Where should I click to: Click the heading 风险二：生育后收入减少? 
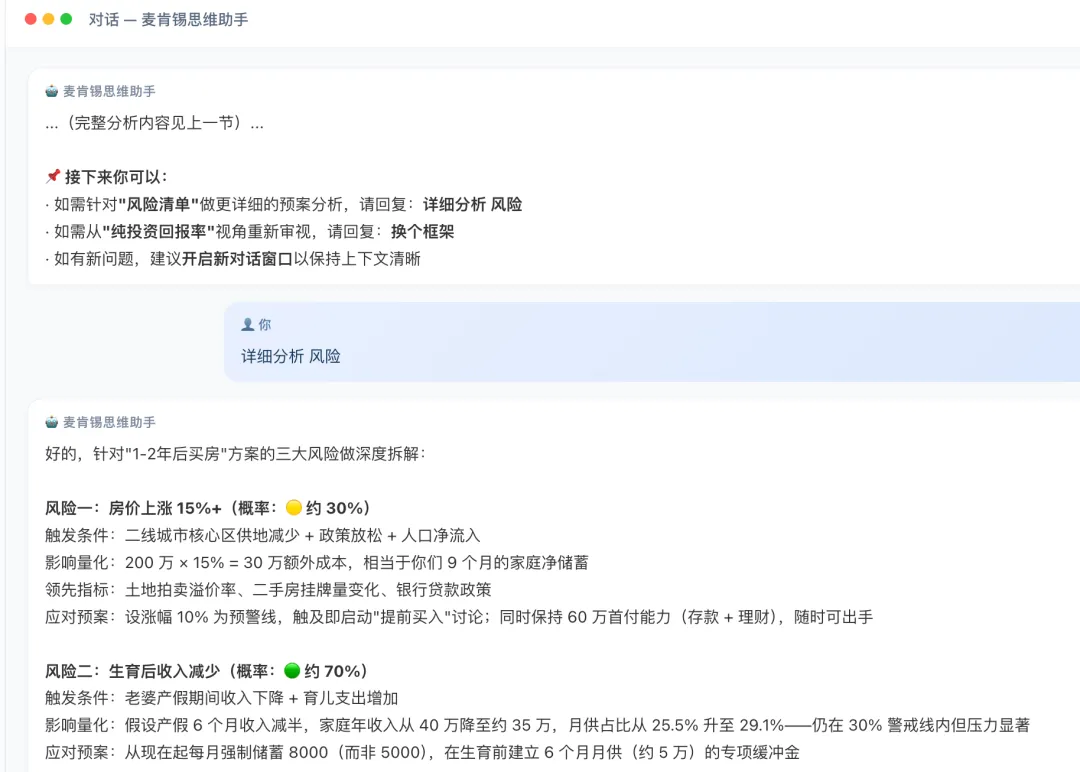[x=207, y=671]
